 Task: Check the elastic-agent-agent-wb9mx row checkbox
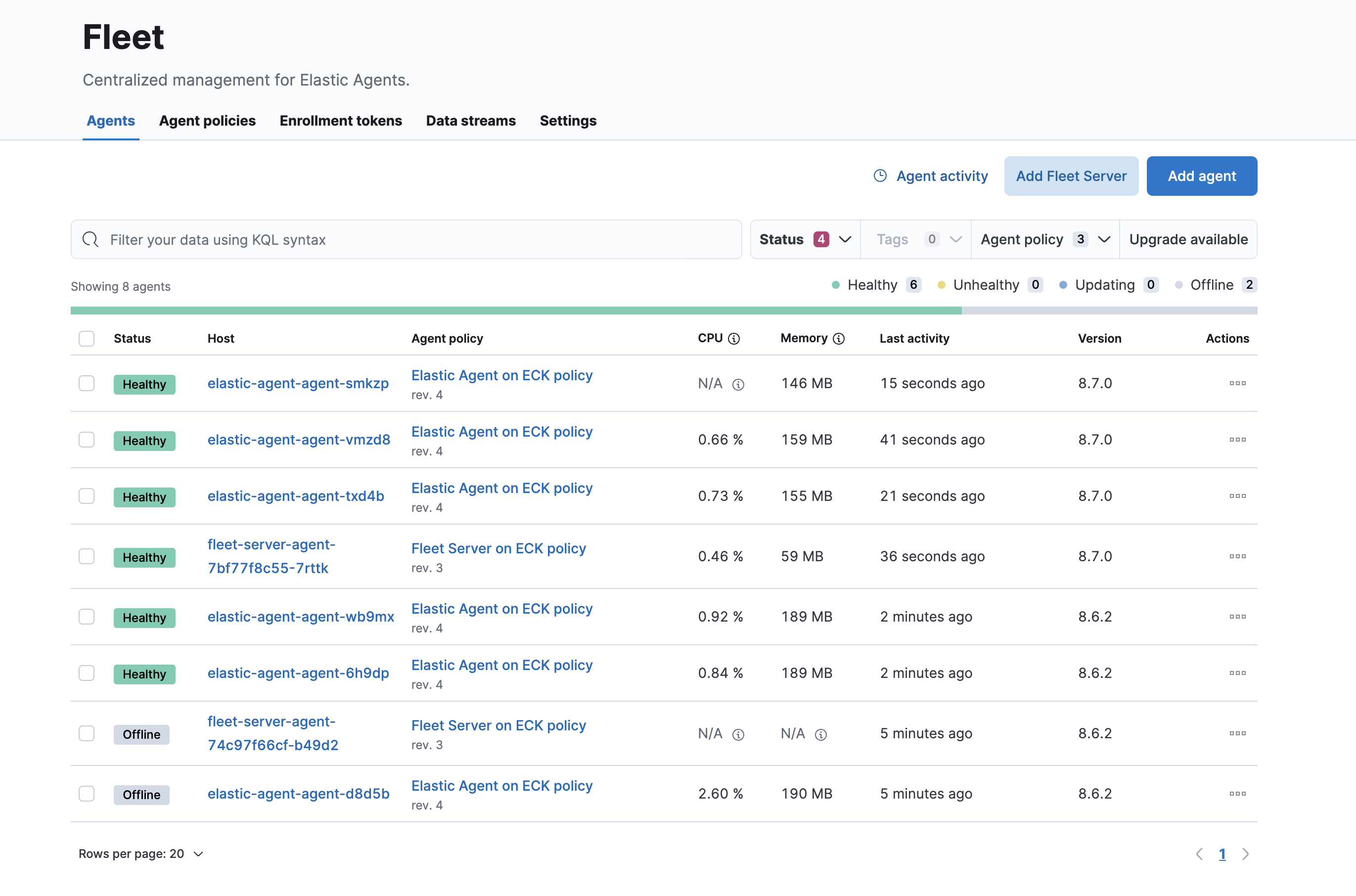(86, 617)
